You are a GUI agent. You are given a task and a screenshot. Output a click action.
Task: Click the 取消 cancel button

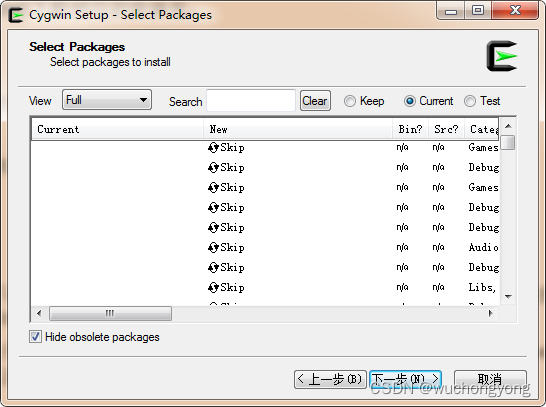coord(490,379)
